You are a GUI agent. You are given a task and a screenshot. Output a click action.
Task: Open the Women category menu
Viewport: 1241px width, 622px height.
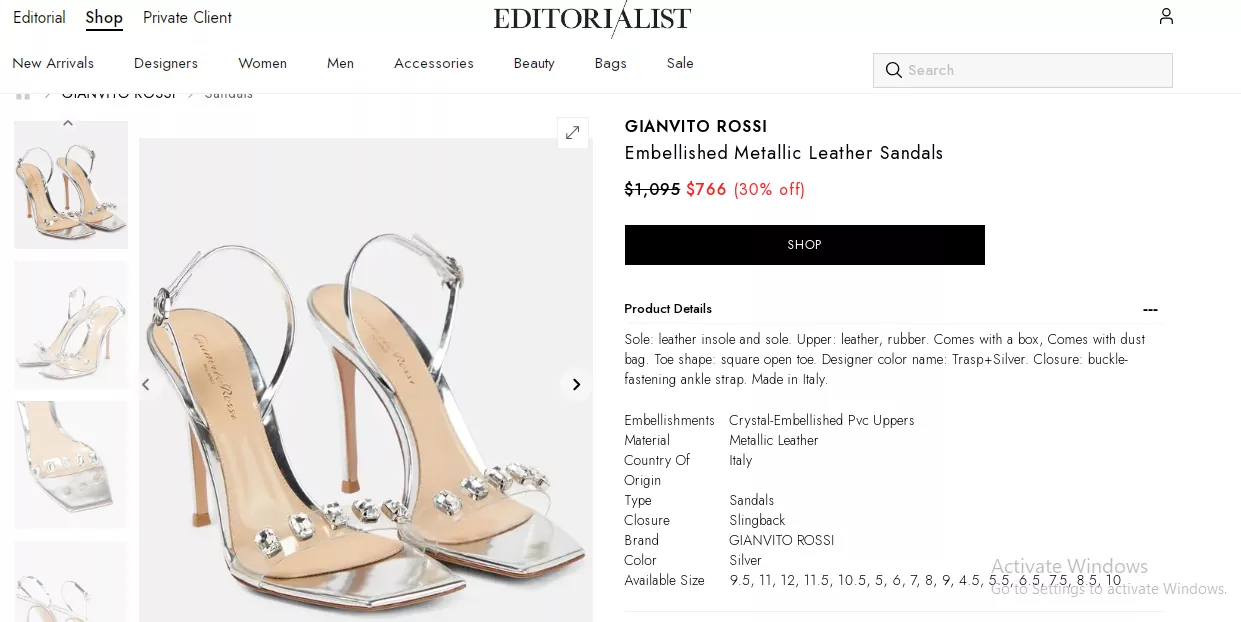point(262,63)
